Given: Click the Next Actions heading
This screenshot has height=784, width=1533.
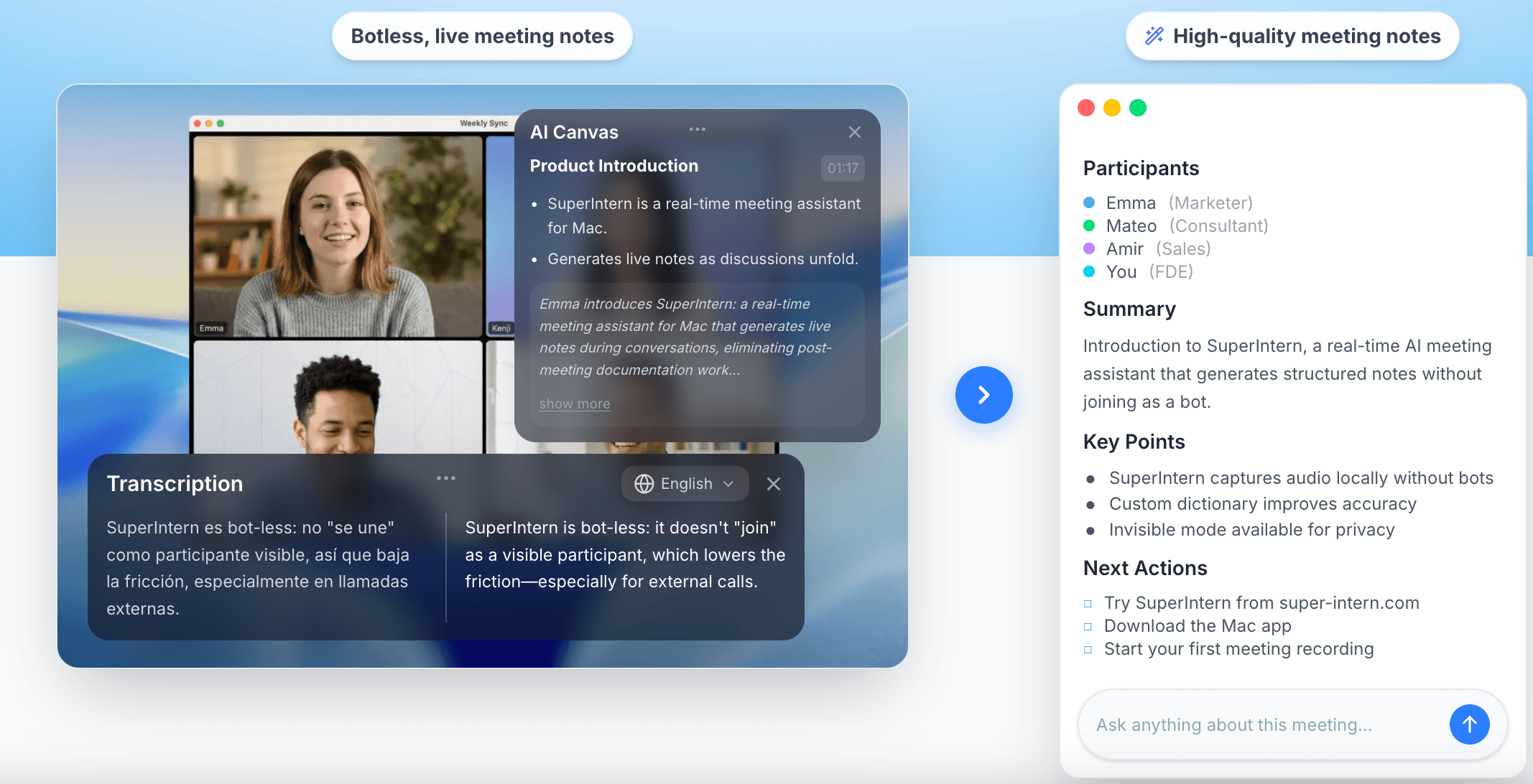Looking at the screenshot, I should tap(1145, 568).
